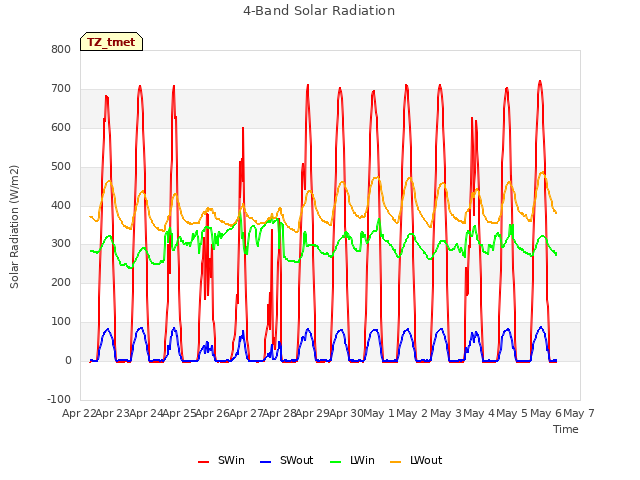Click the 700 y-axis tick label
640x480 pixels.
coord(61,89)
